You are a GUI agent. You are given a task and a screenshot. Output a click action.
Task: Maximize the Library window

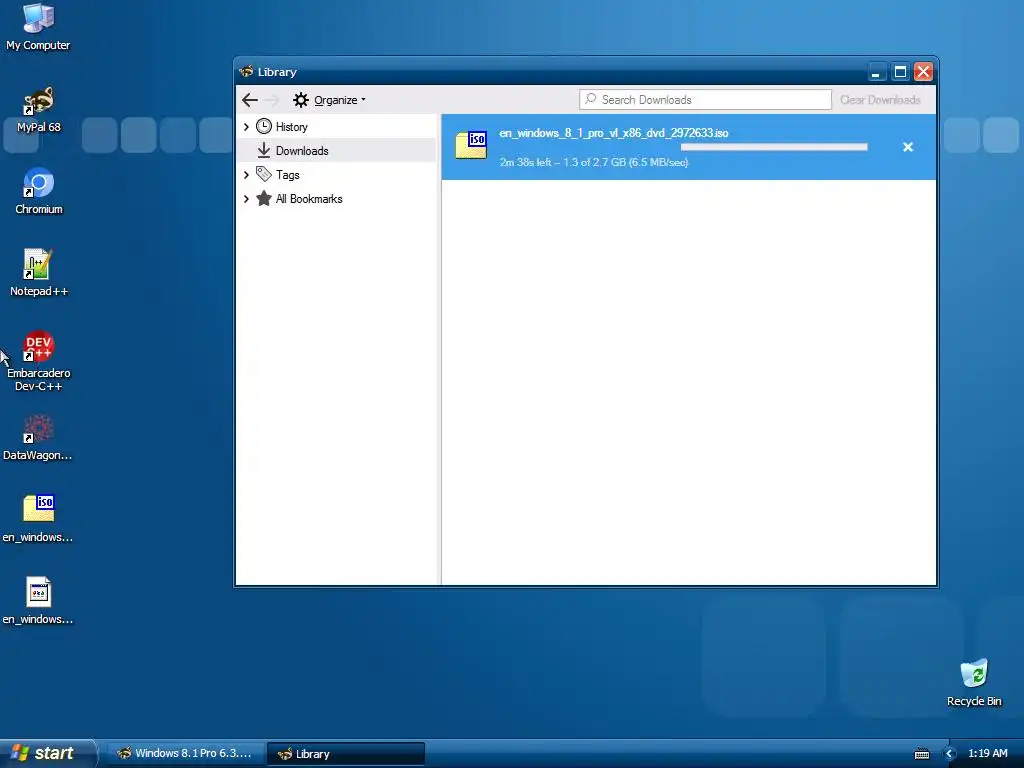coord(900,72)
